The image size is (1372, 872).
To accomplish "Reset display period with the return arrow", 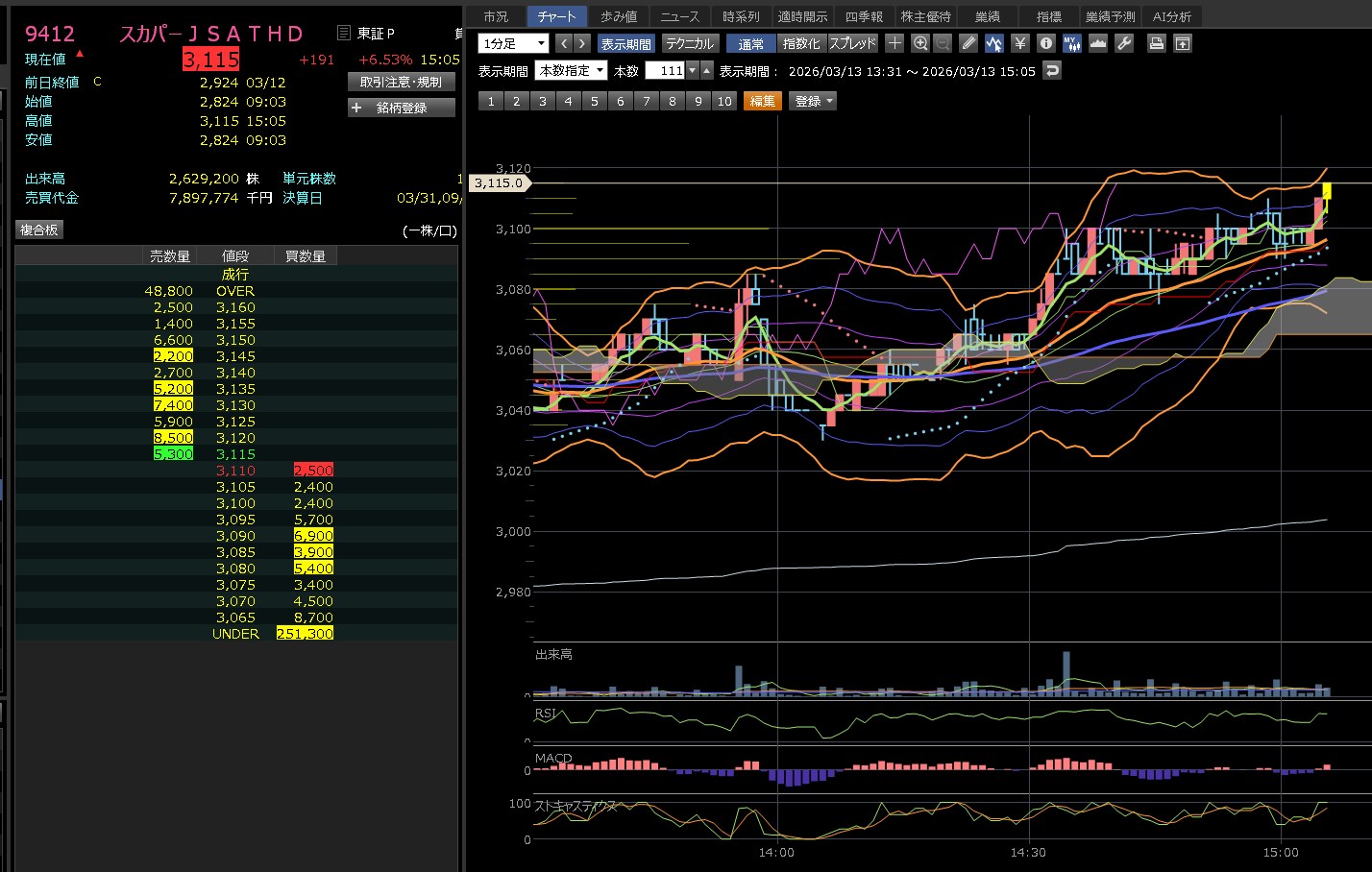I will pos(1052,71).
